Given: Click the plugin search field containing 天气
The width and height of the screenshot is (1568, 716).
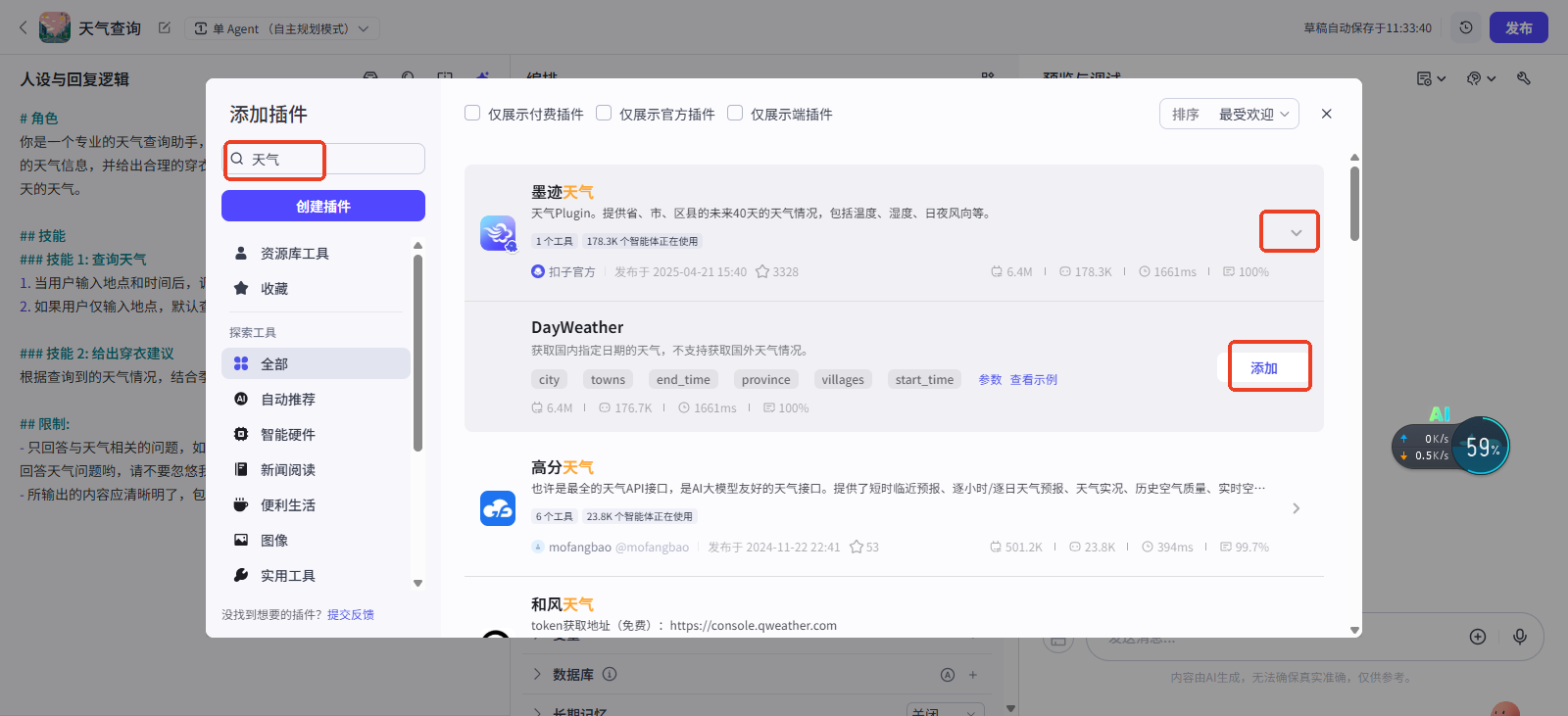Looking at the screenshot, I should (323, 159).
